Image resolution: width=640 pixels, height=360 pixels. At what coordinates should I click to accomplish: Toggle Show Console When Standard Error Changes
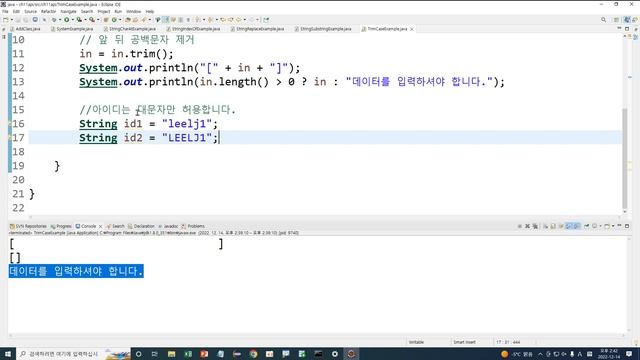[x=576, y=226]
